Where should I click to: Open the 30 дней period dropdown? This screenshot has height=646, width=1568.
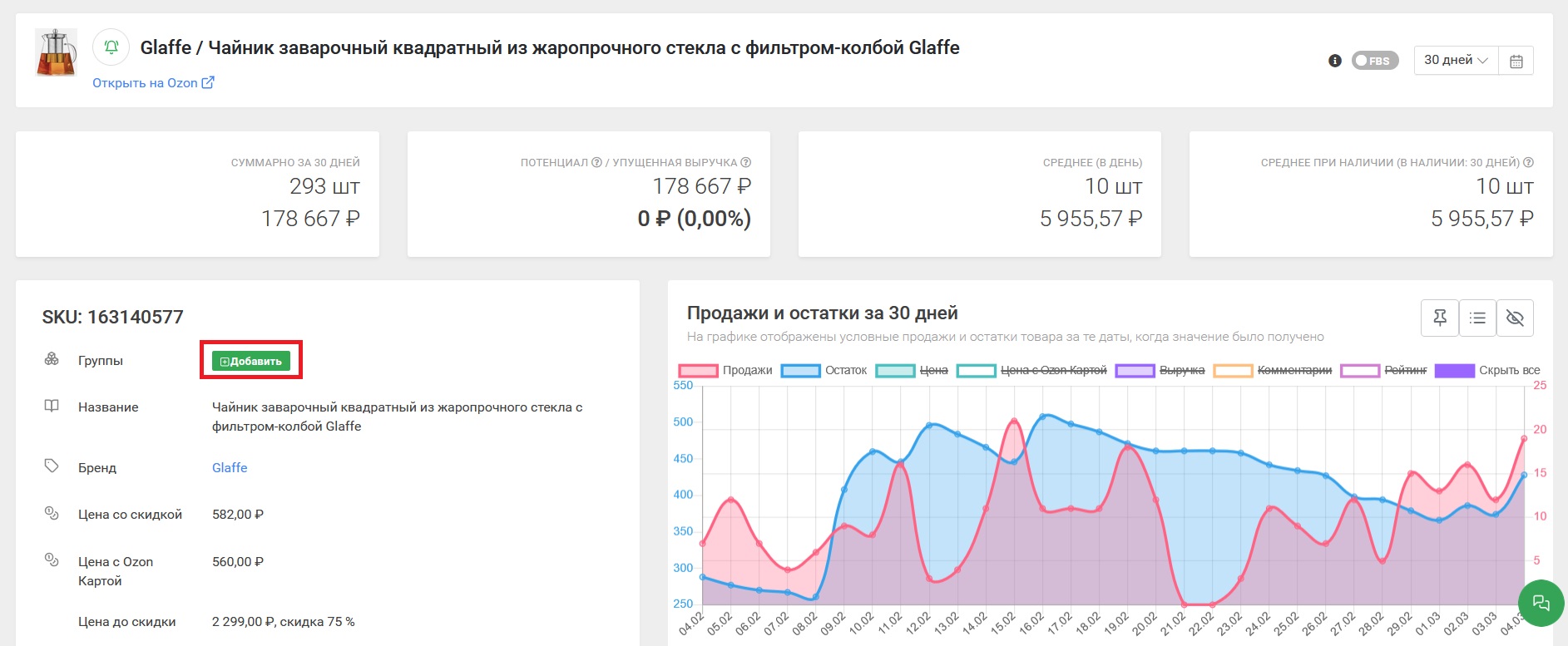tap(1456, 60)
